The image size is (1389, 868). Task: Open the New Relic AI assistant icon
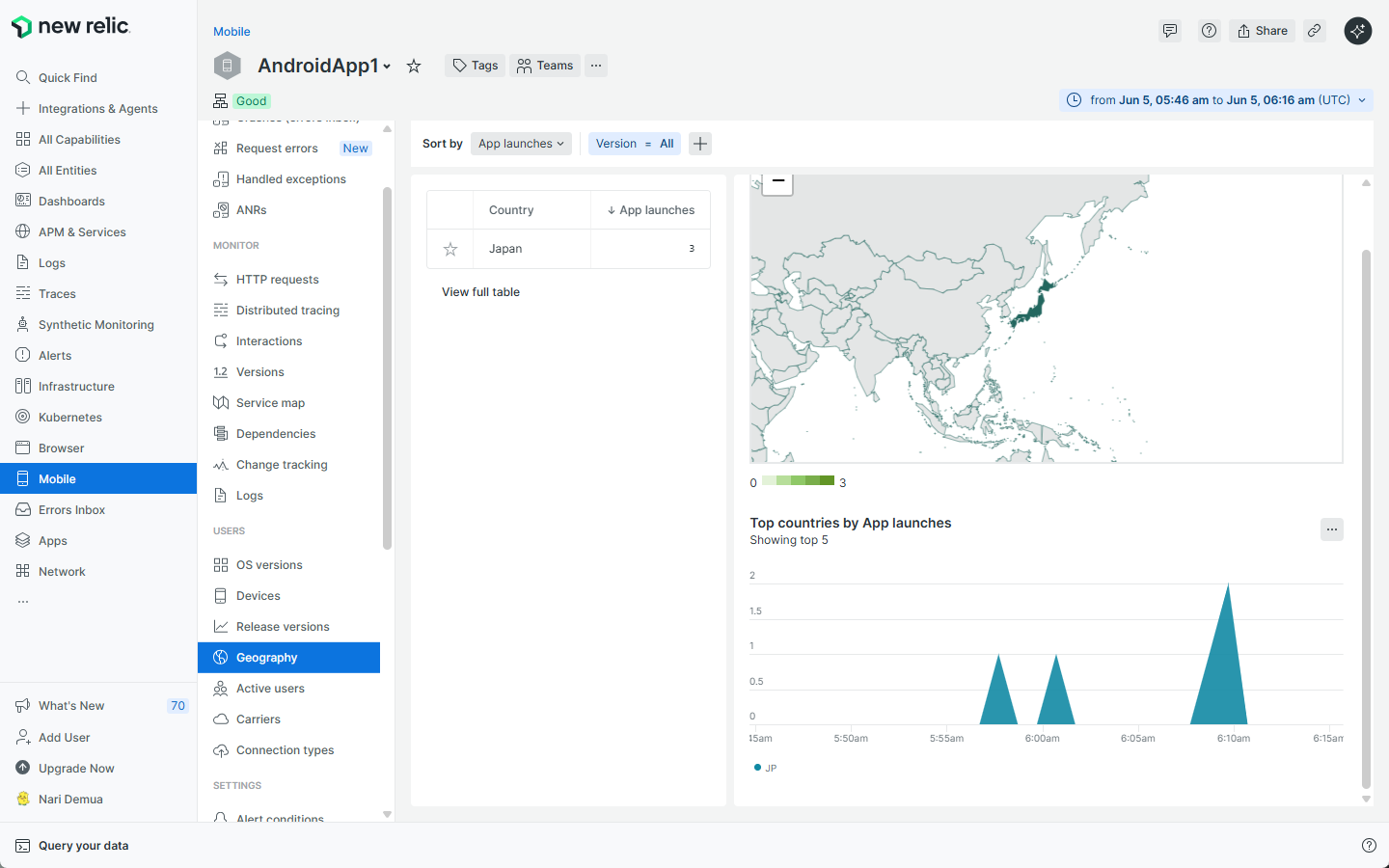[x=1358, y=31]
